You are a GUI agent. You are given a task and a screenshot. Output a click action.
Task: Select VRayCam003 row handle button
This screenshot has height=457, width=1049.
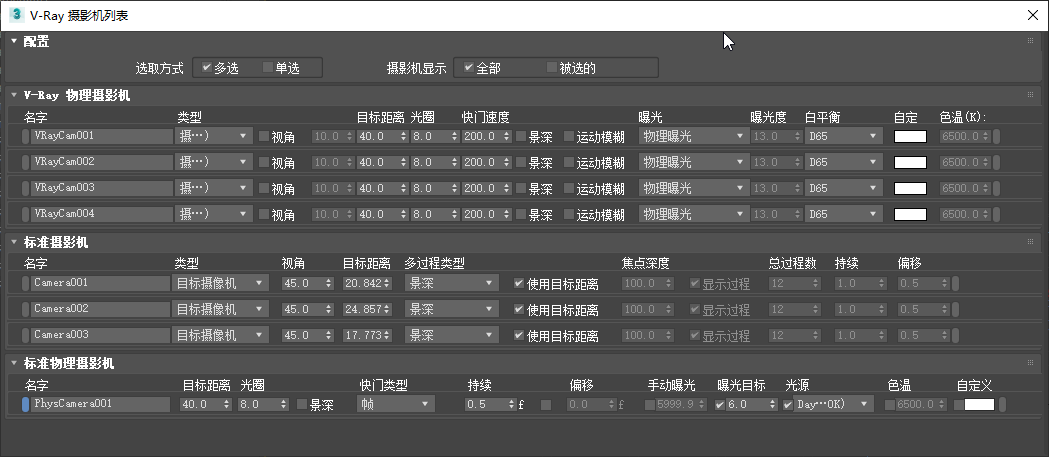(25, 189)
